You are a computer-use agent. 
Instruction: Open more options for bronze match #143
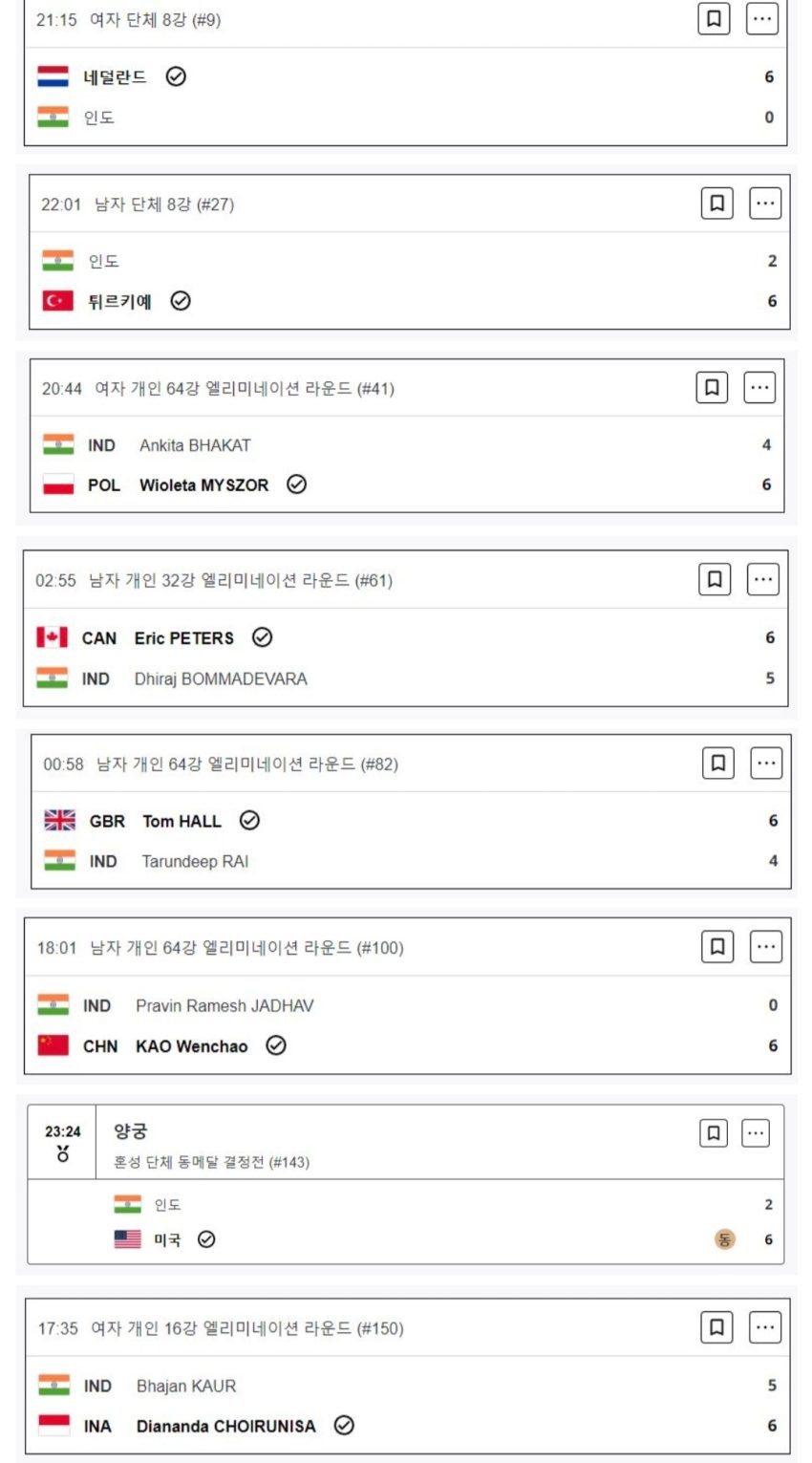pyautogui.click(x=756, y=1132)
